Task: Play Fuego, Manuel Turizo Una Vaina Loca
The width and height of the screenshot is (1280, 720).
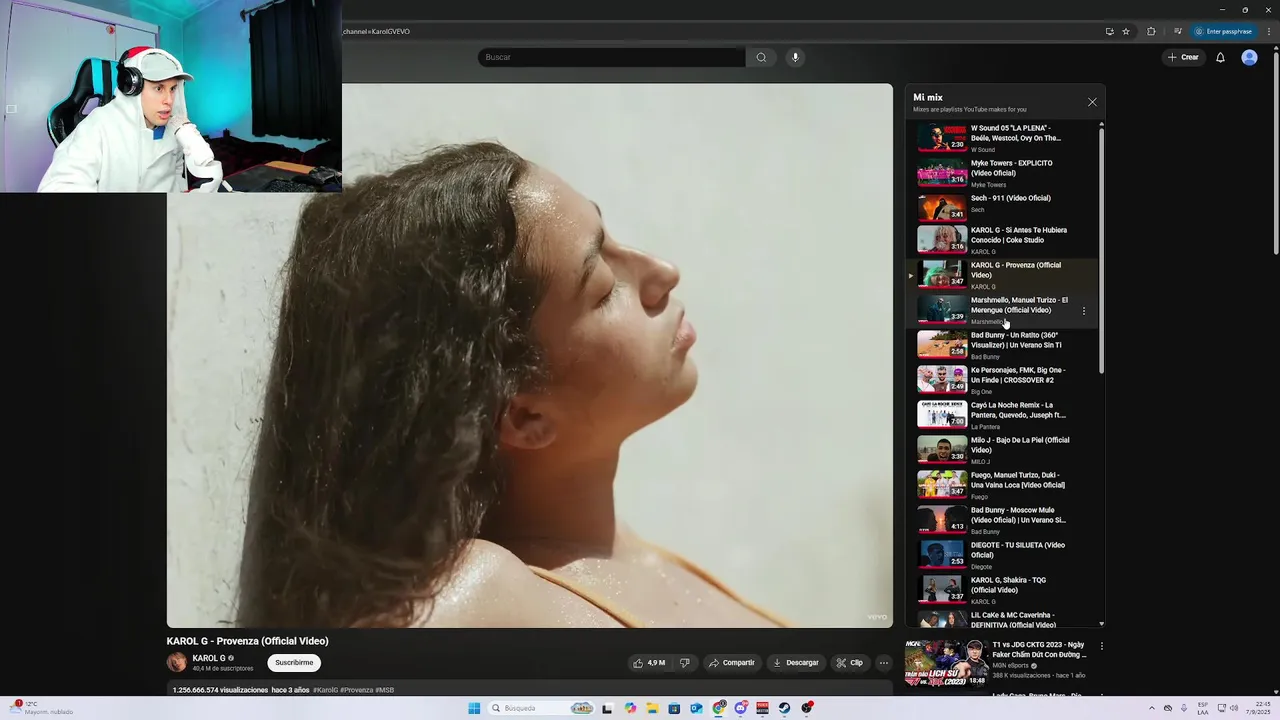Action: (x=1003, y=485)
